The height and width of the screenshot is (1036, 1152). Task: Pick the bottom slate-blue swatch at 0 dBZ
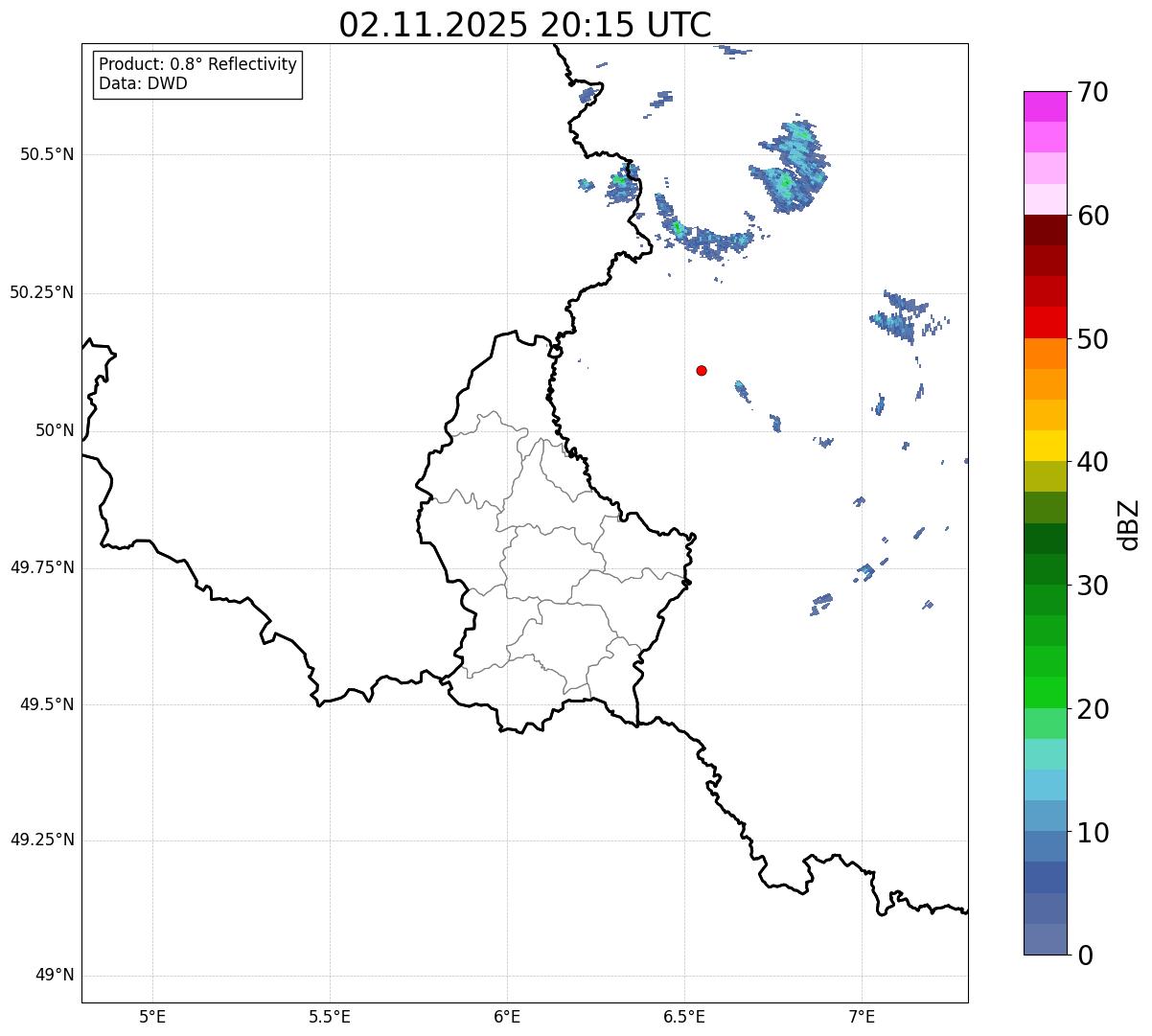tap(1045, 939)
